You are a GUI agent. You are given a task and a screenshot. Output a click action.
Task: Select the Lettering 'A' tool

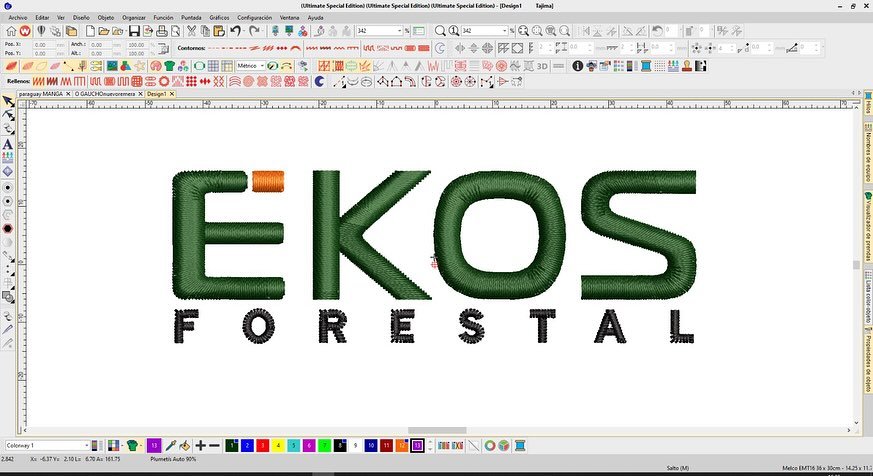coord(8,144)
